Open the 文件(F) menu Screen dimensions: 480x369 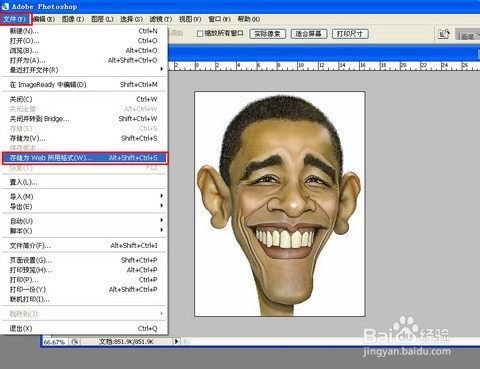[15, 19]
